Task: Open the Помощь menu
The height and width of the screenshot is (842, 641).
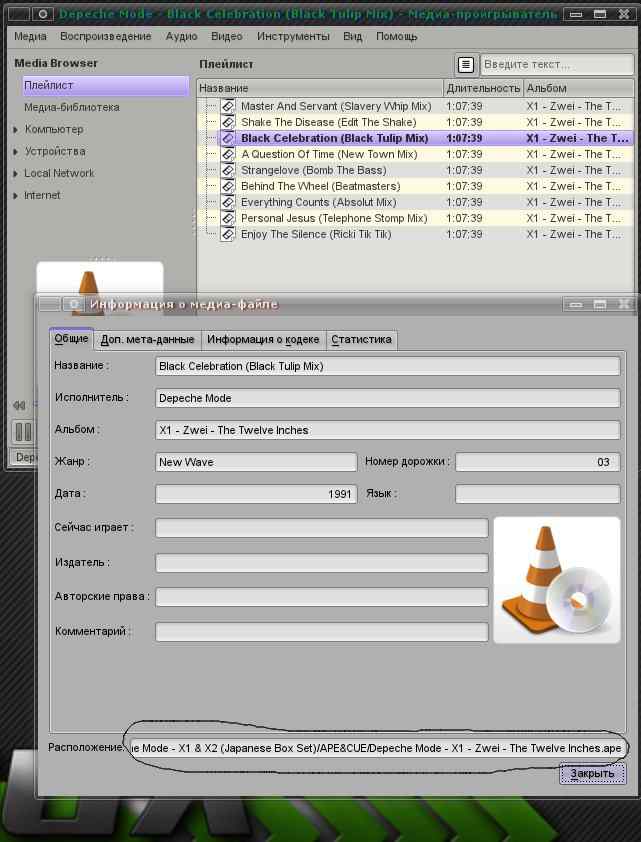Action: pyautogui.click(x=397, y=37)
